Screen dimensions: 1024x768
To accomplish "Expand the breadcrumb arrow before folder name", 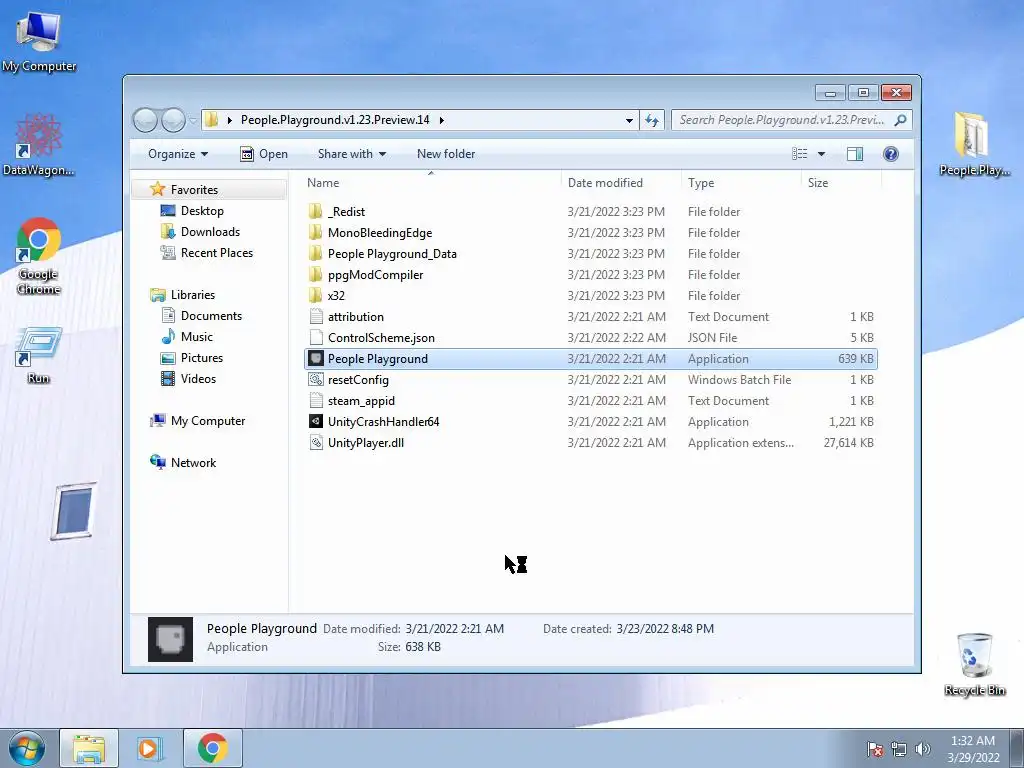I will pos(229,120).
